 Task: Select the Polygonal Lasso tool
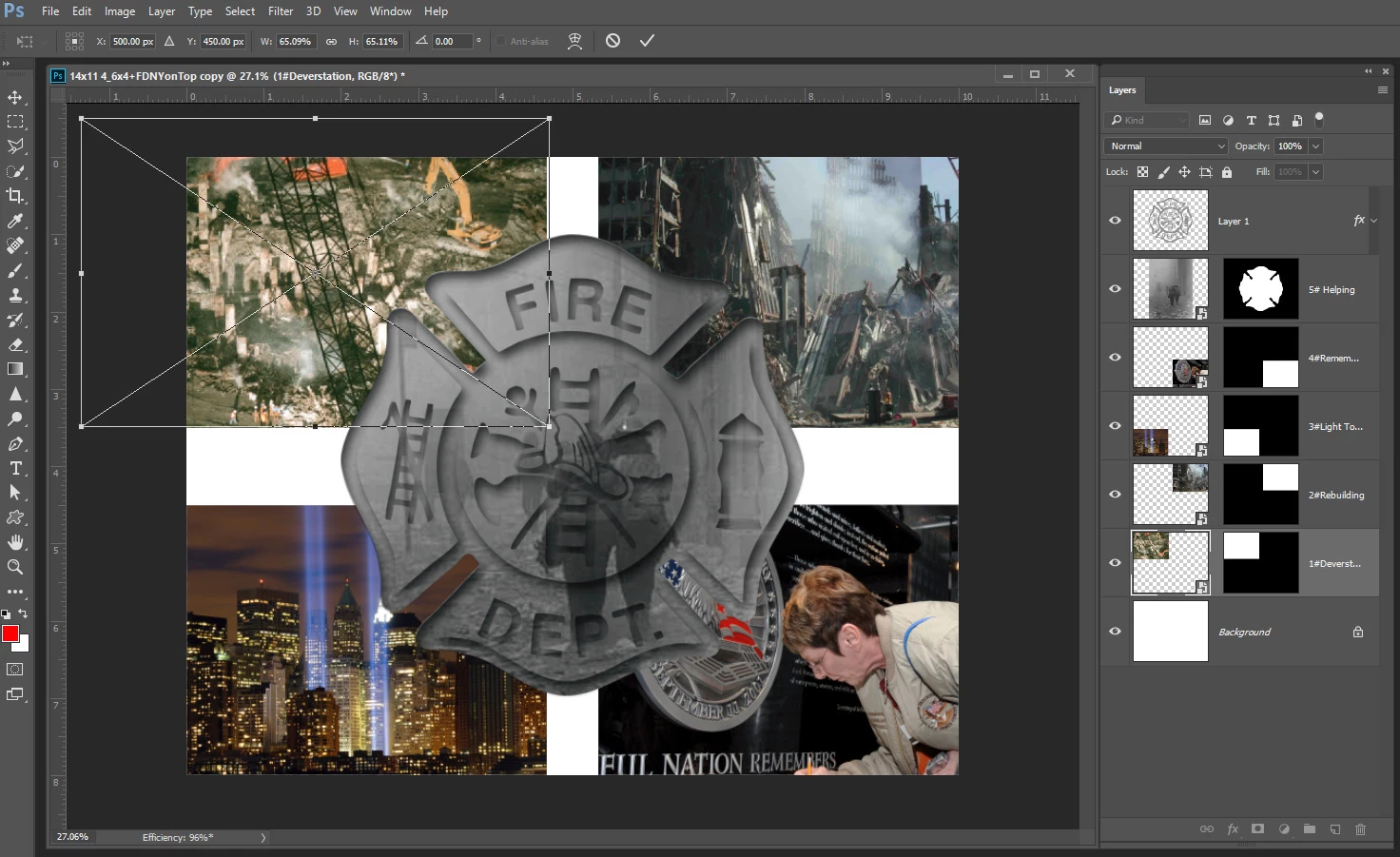15,146
